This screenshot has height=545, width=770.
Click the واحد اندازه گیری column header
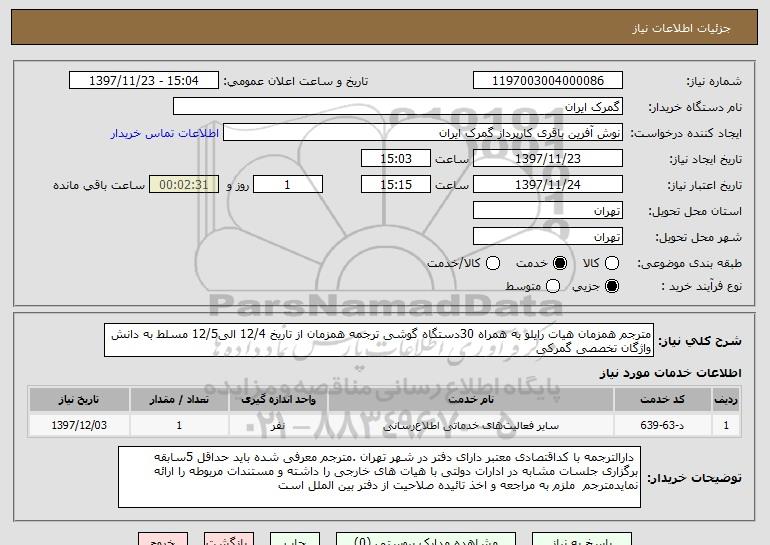(x=278, y=400)
